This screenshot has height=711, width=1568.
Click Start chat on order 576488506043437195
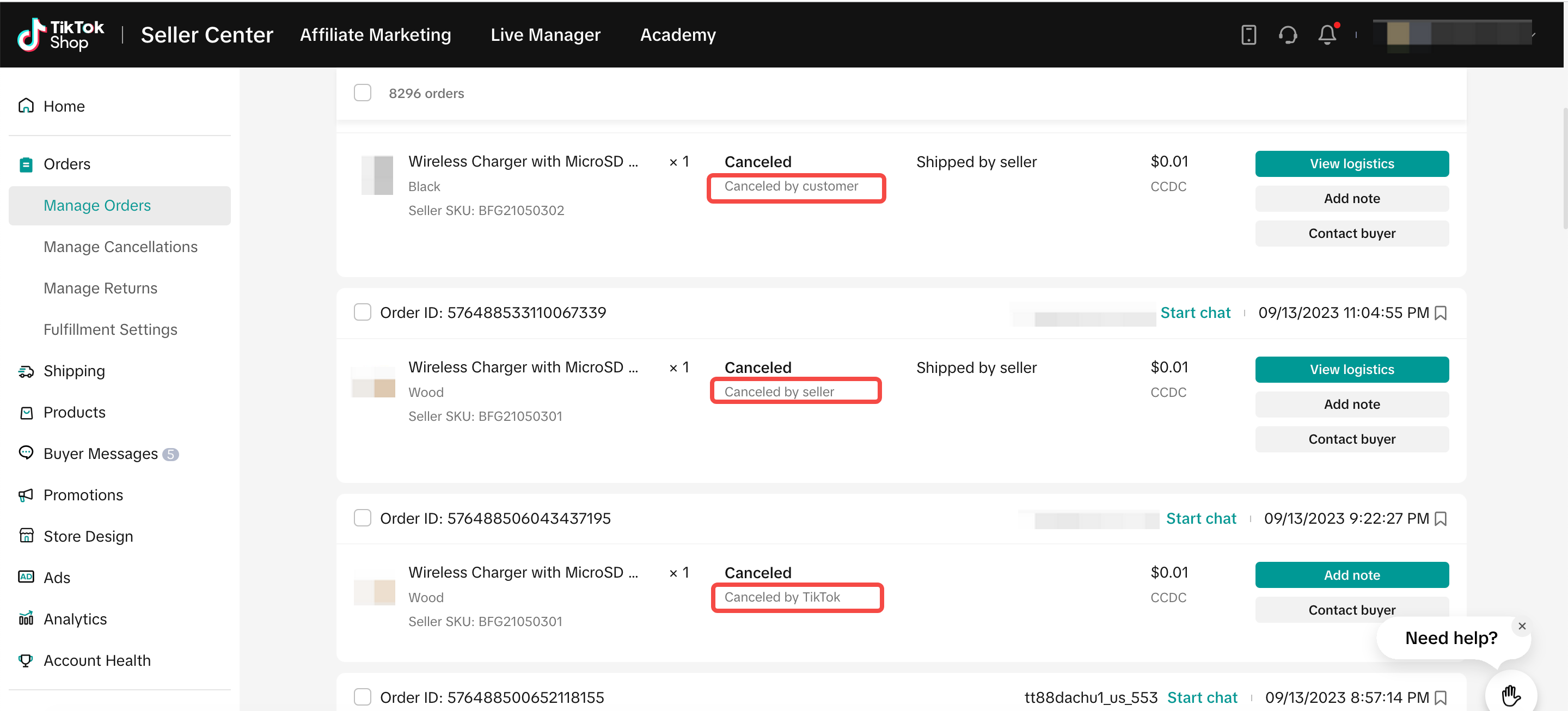[x=1200, y=519]
